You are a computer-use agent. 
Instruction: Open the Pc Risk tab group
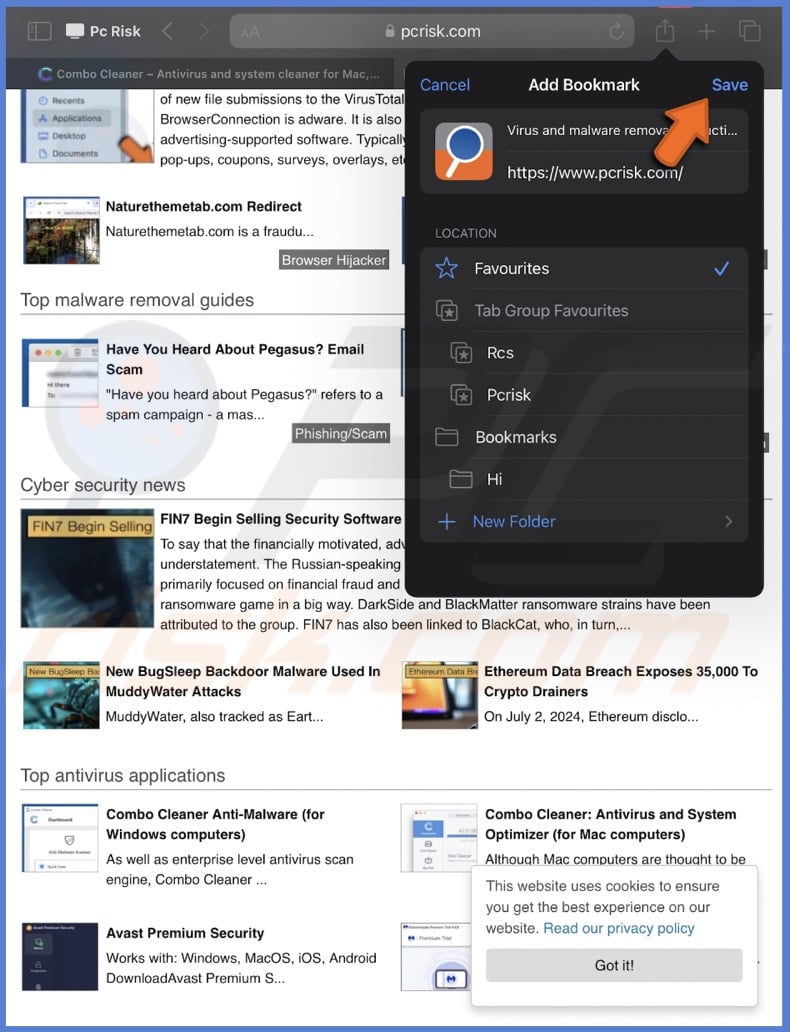[x=103, y=31]
